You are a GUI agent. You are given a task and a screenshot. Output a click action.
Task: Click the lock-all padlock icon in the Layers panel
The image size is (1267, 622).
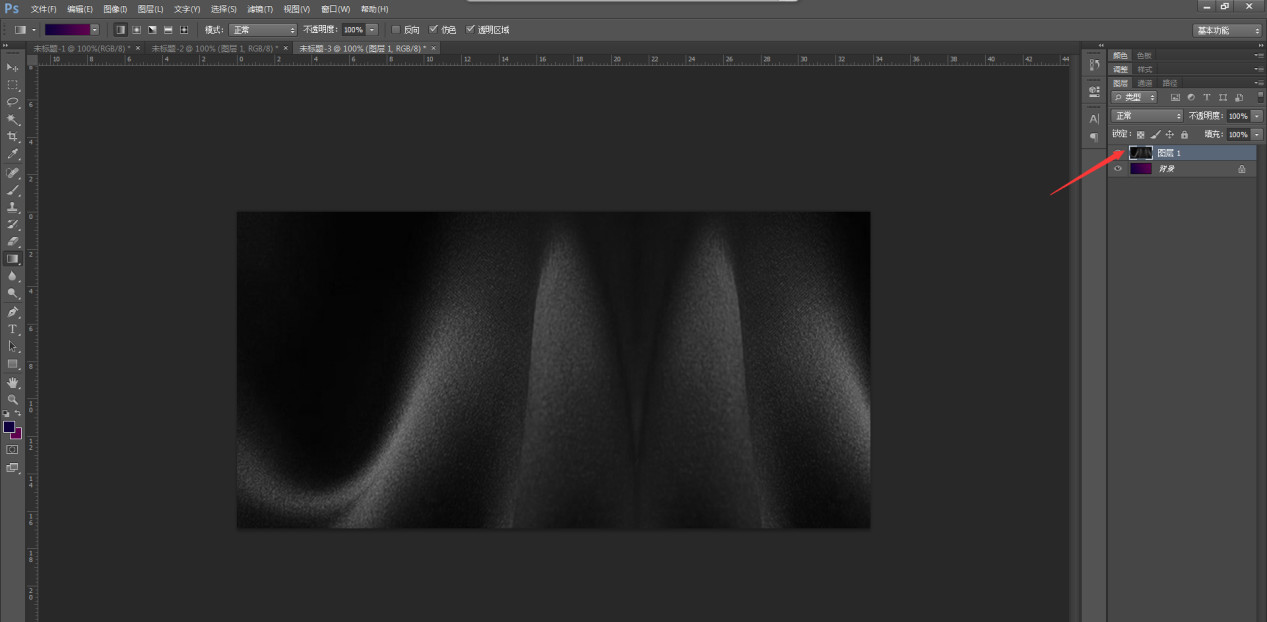point(1184,134)
